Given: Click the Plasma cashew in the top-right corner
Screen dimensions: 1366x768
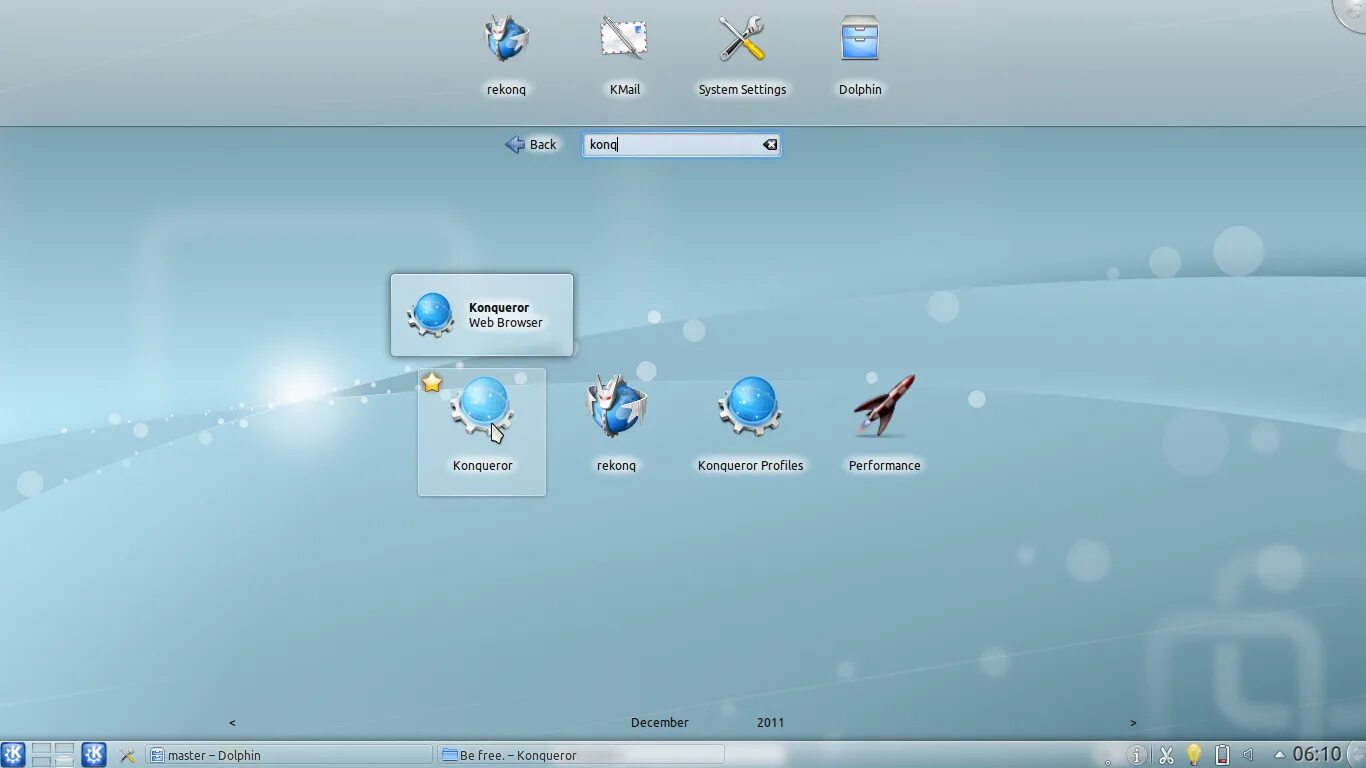Looking at the screenshot, I should point(1352,12).
